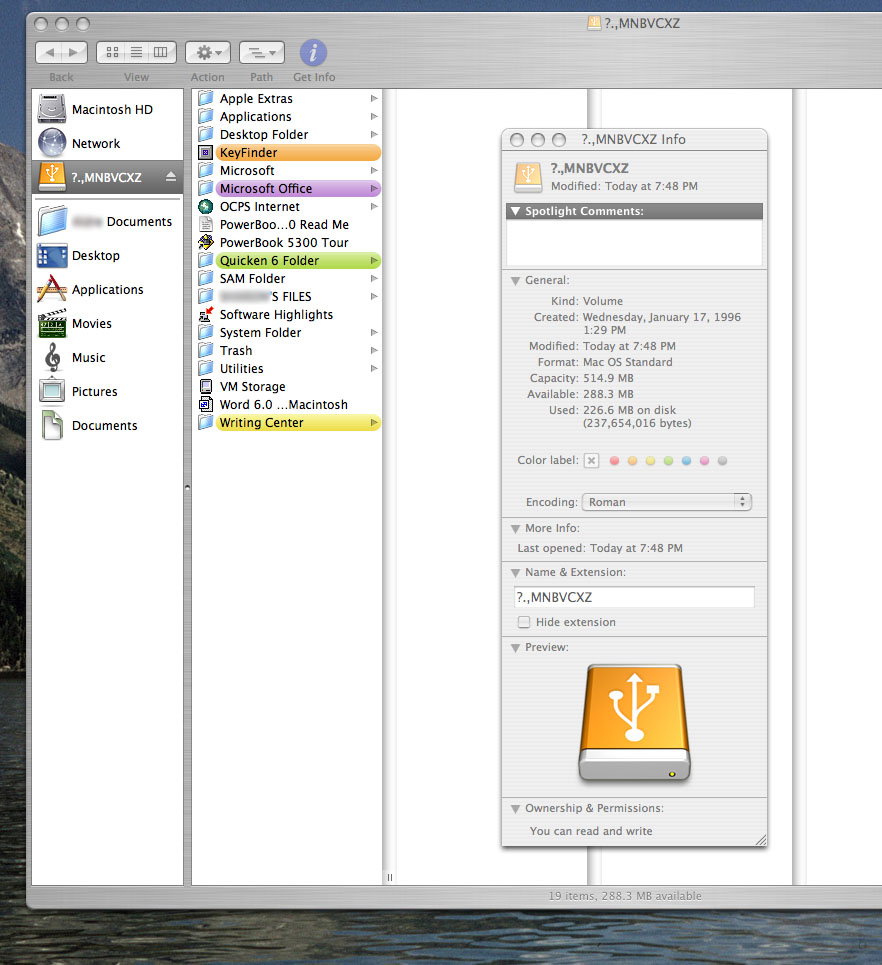
Task: Apply the green color label
Action: (x=668, y=460)
